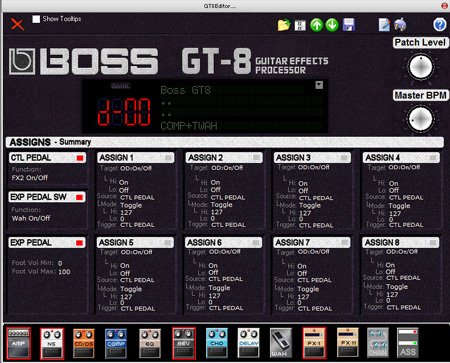Open the notes edit icon
This screenshot has height=363, width=450.
pos(384,25)
